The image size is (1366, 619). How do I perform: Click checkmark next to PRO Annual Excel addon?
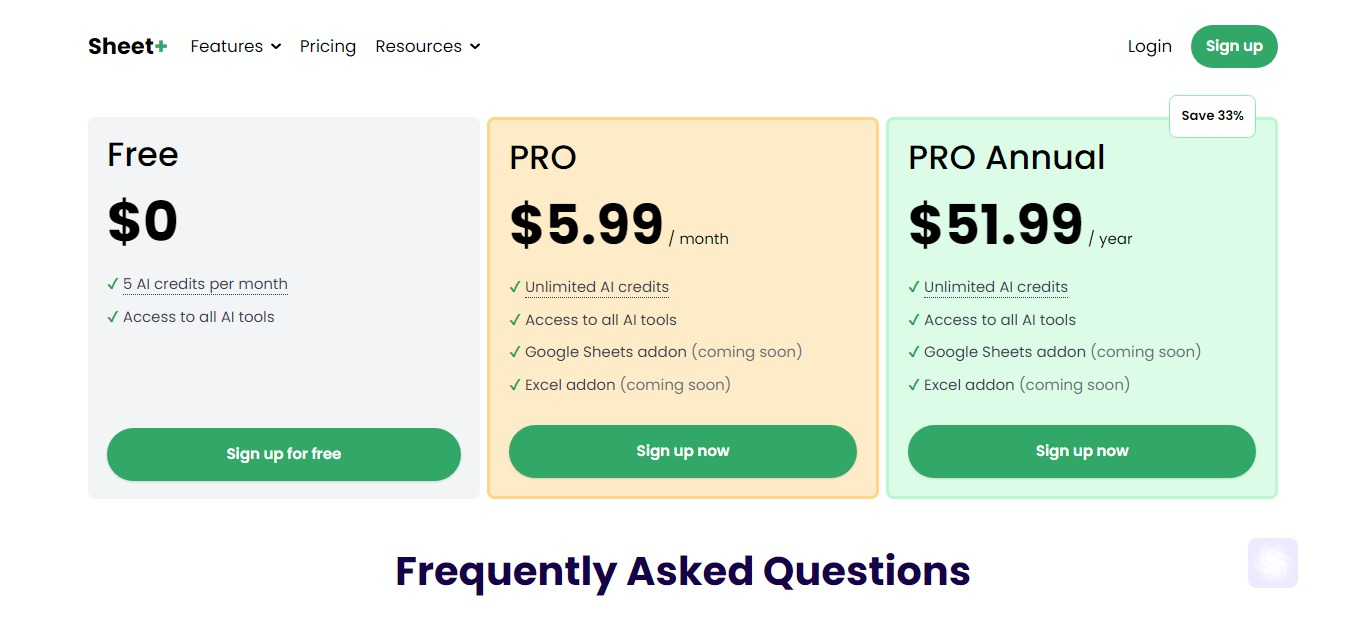click(x=914, y=385)
